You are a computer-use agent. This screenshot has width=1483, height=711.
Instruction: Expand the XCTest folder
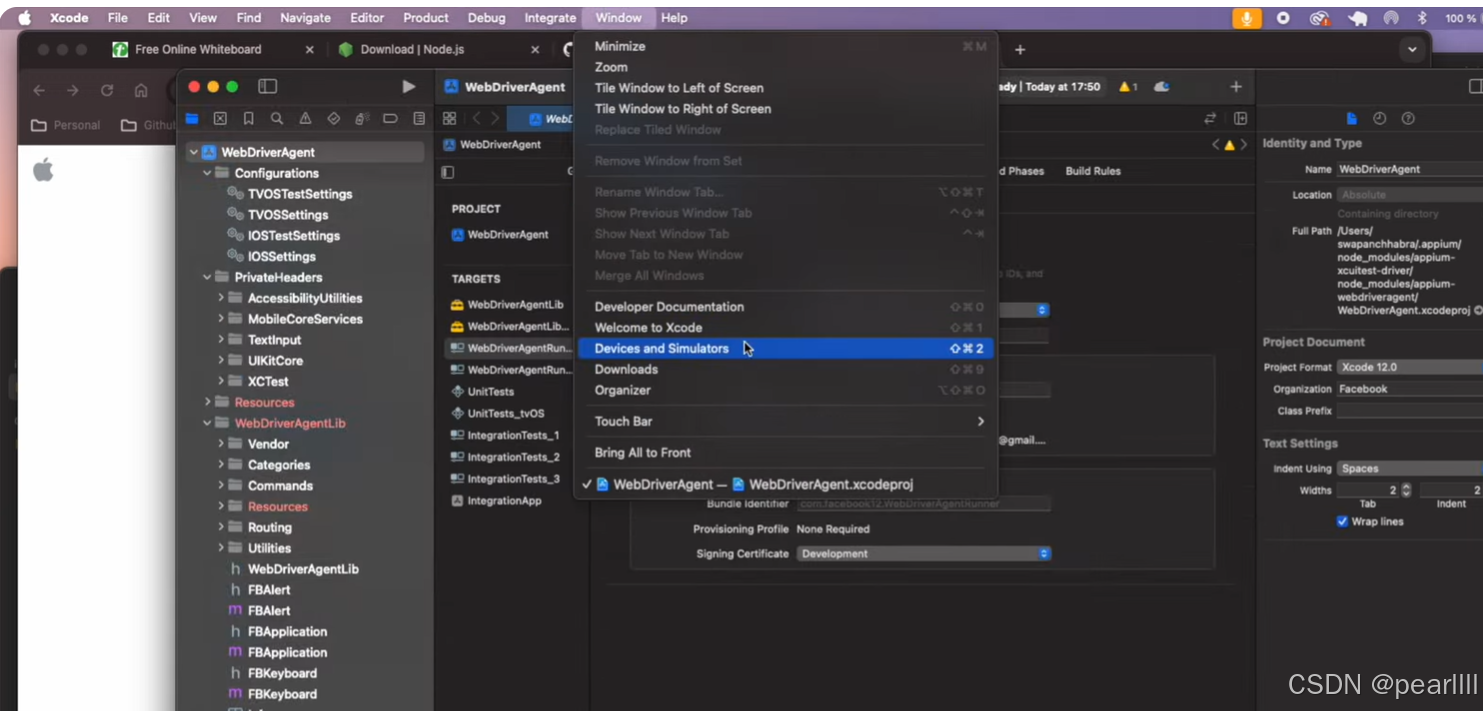[221, 381]
